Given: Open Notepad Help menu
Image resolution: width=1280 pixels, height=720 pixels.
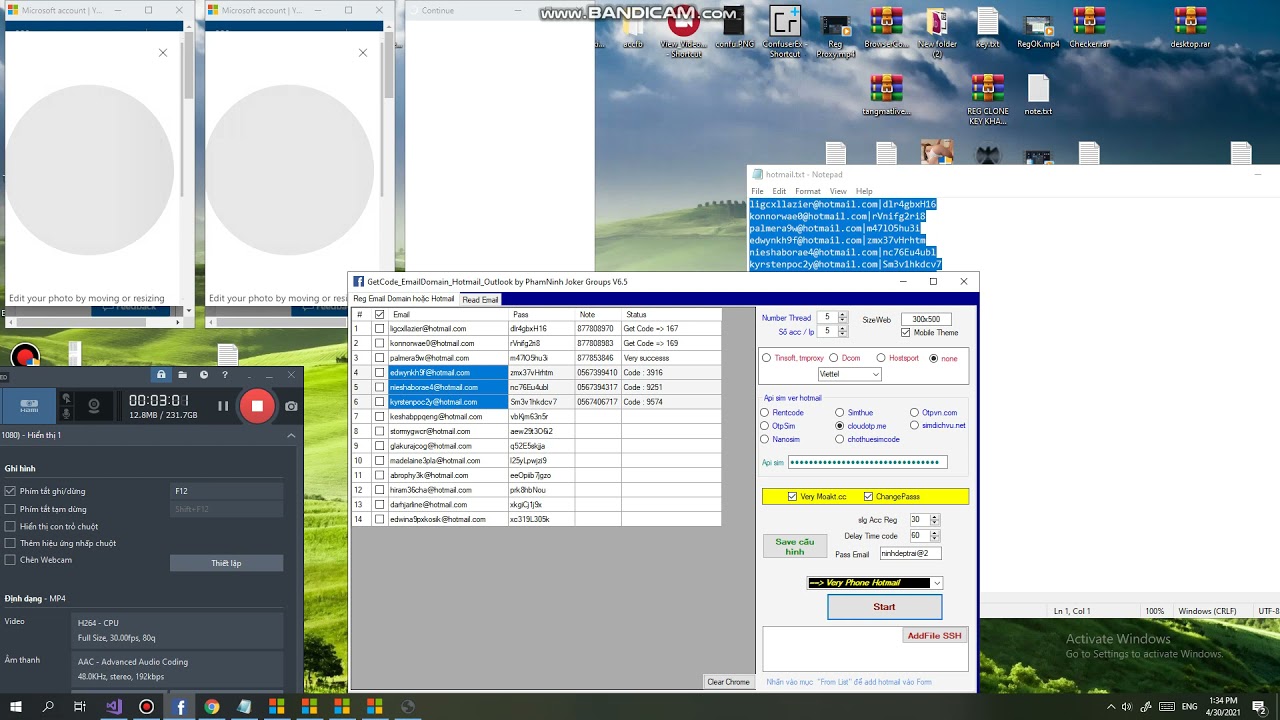Looking at the screenshot, I should click(x=864, y=191).
